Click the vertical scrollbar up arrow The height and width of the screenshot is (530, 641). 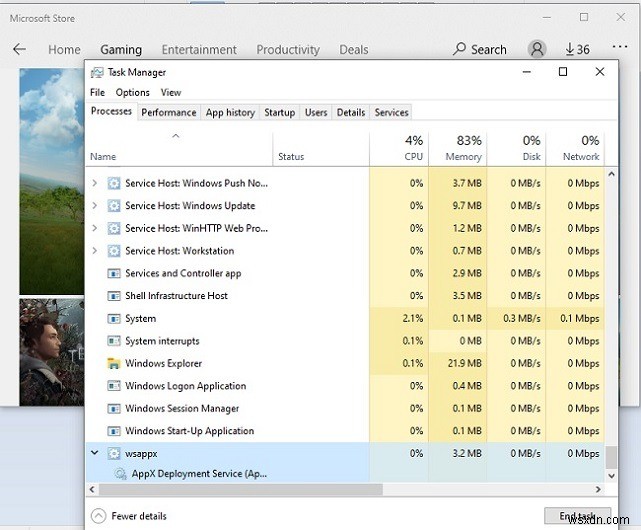[x=611, y=174]
